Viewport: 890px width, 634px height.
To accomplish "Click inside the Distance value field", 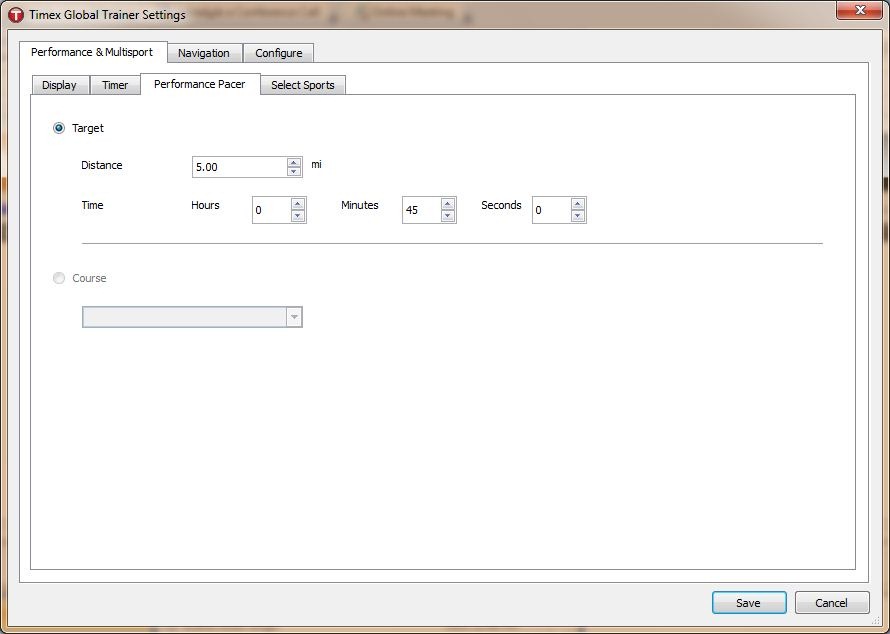I will coord(239,167).
